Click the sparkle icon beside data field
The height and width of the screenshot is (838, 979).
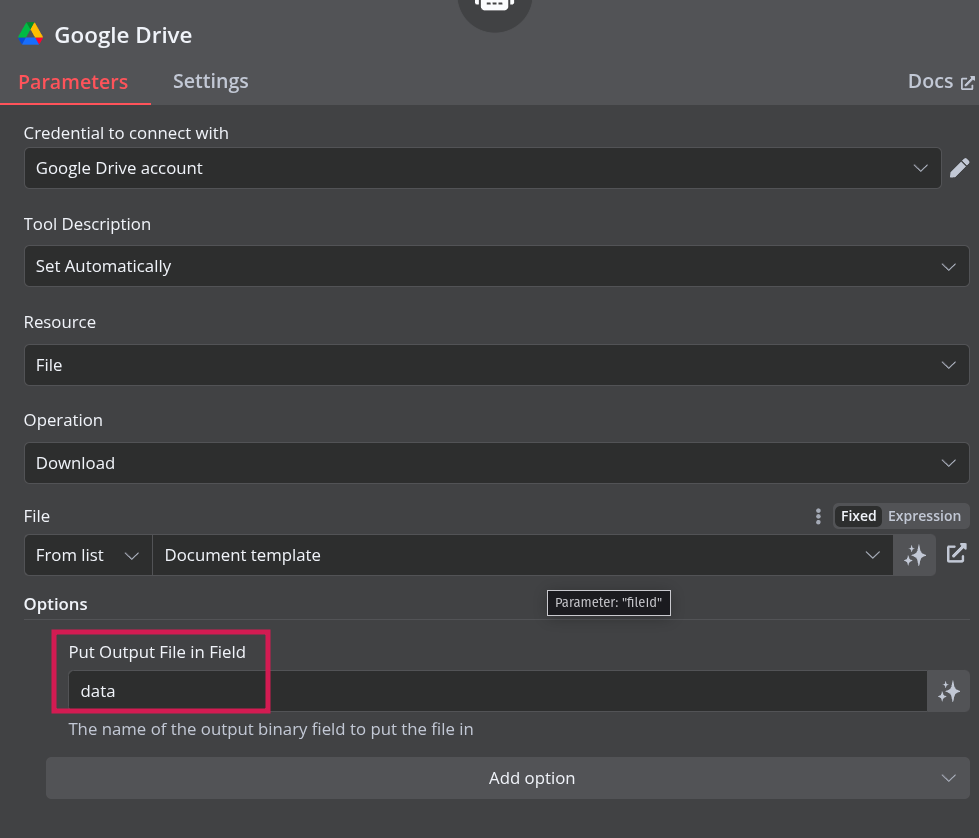click(x=948, y=691)
